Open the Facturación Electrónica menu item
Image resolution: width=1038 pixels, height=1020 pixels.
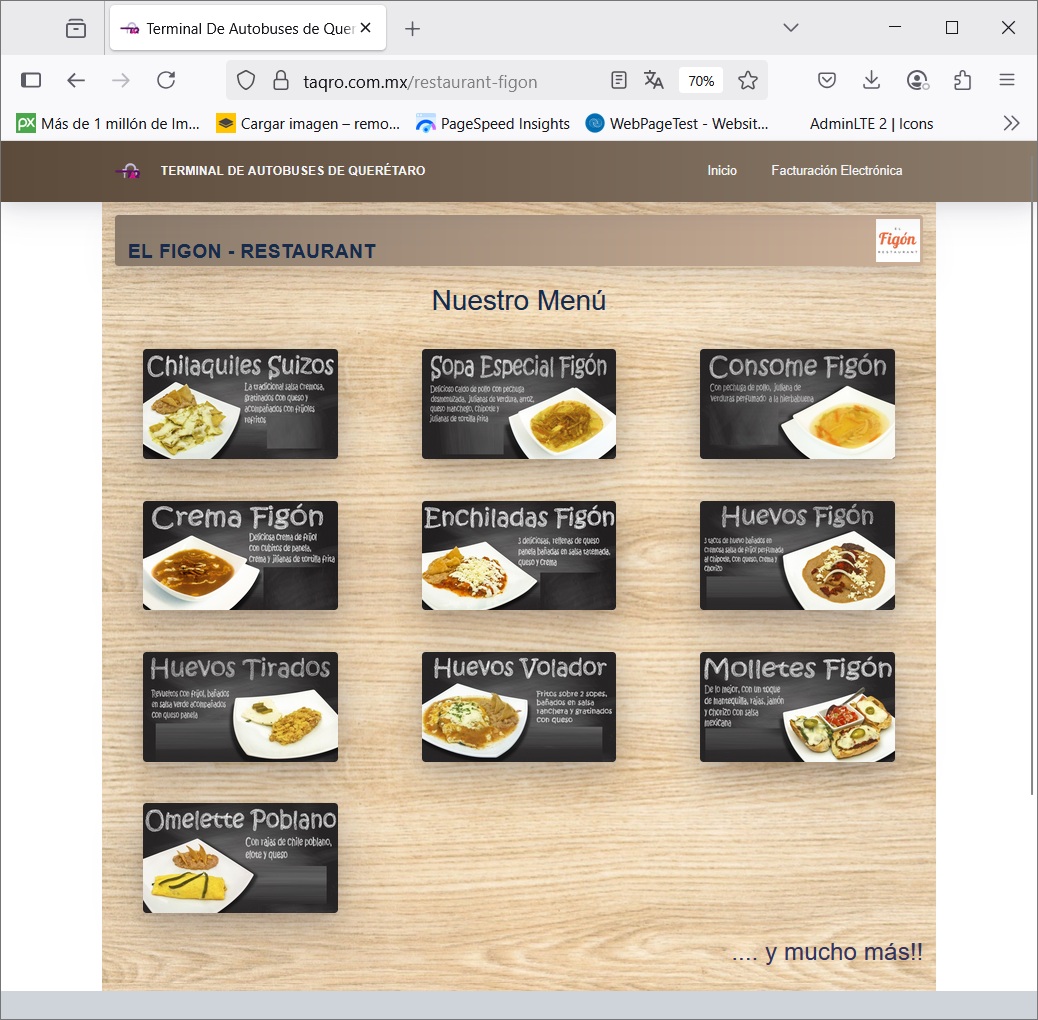(x=836, y=171)
